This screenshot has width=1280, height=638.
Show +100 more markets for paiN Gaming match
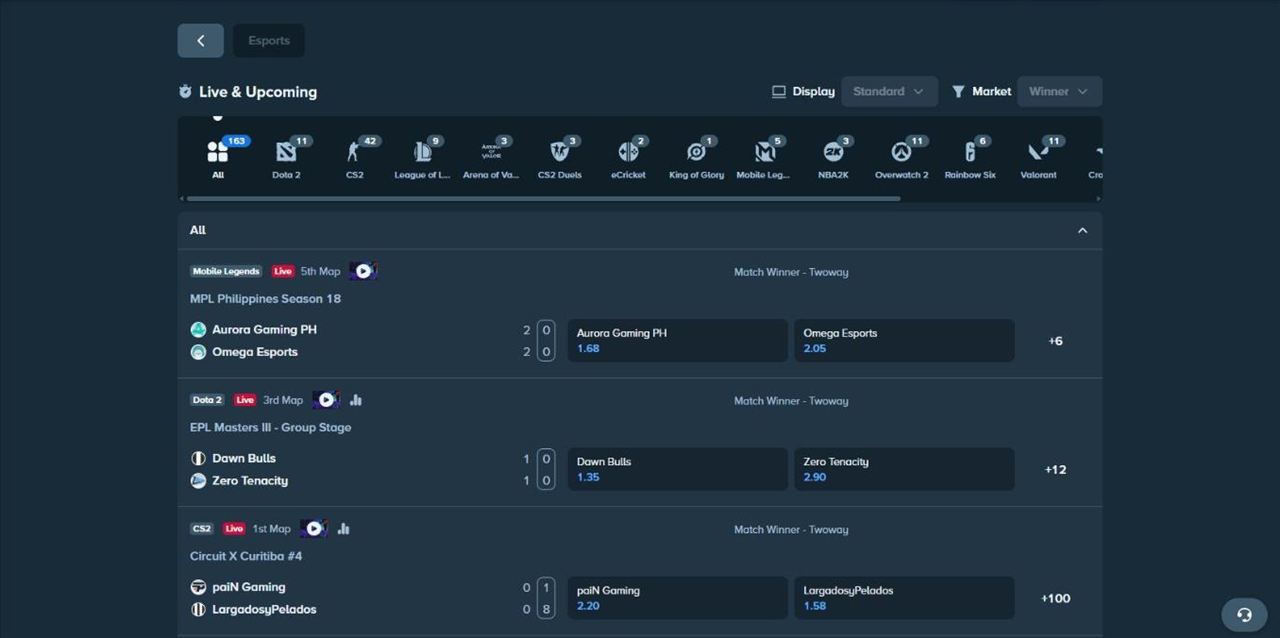tap(1055, 599)
